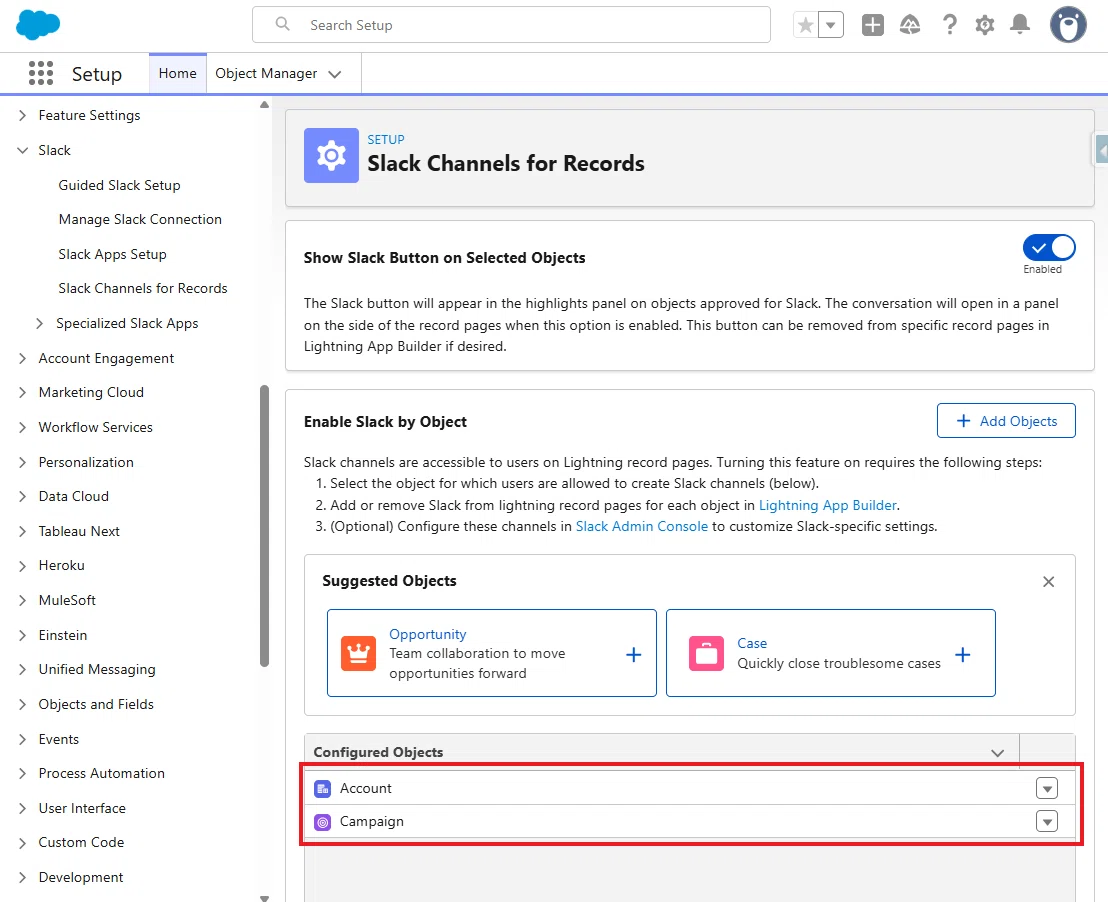Add Opportunity using its plus icon
The image size is (1108, 902).
pyautogui.click(x=634, y=655)
